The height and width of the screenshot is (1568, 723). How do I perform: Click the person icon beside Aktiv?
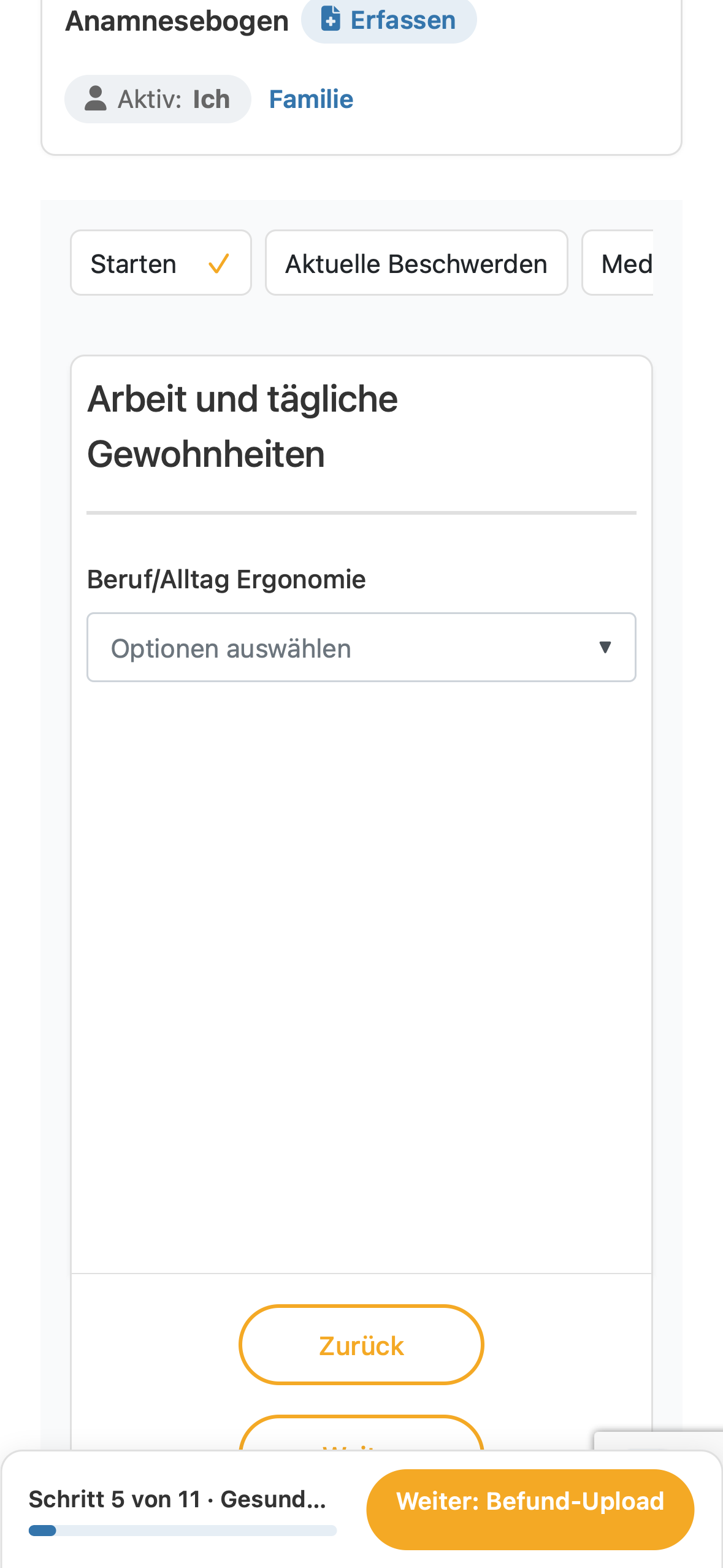(95, 98)
